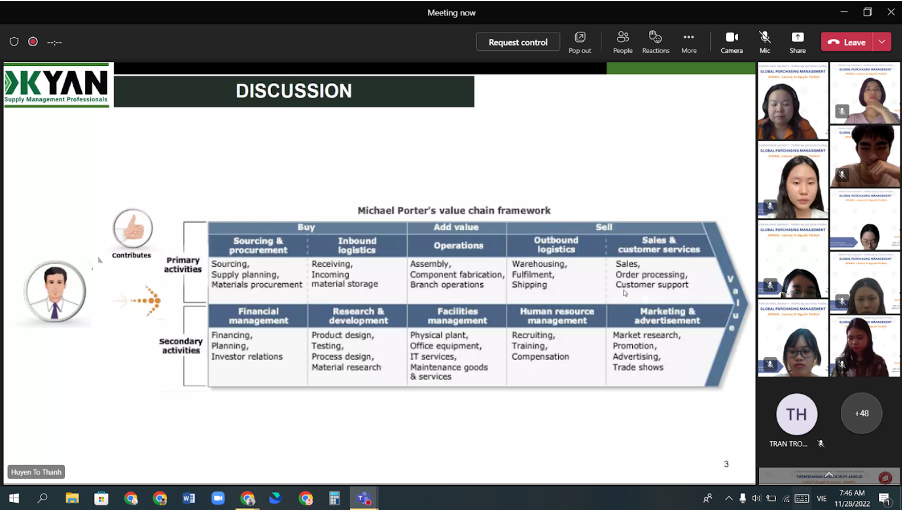Image resolution: width=902 pixels, height=510 pixels.
Task: Open Microsoft Store from the taskbar
Action: coord(101,498)
